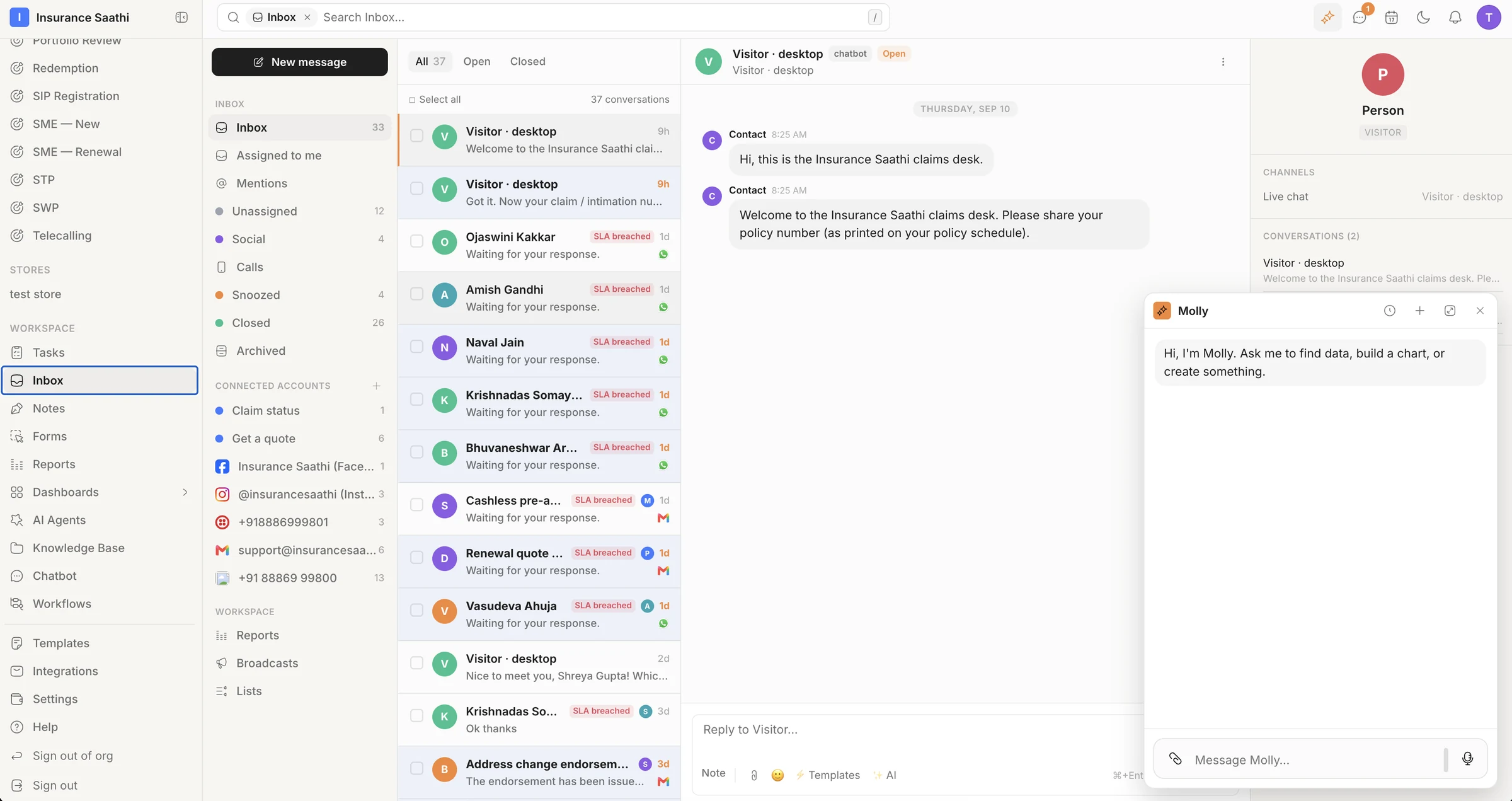Remove the Inbox filter from search
Viewport: 1512px width, 801px height.
point(307,18)
